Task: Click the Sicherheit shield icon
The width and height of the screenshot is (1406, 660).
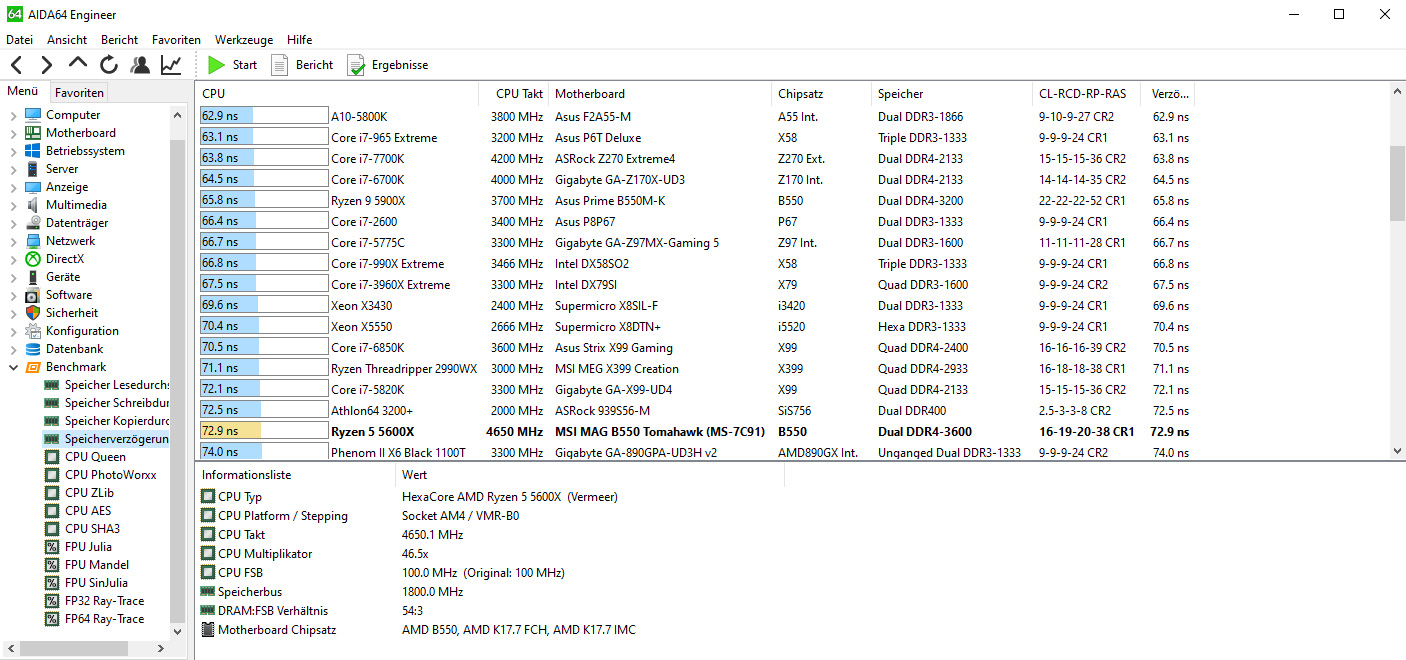Action: [33, 313]
